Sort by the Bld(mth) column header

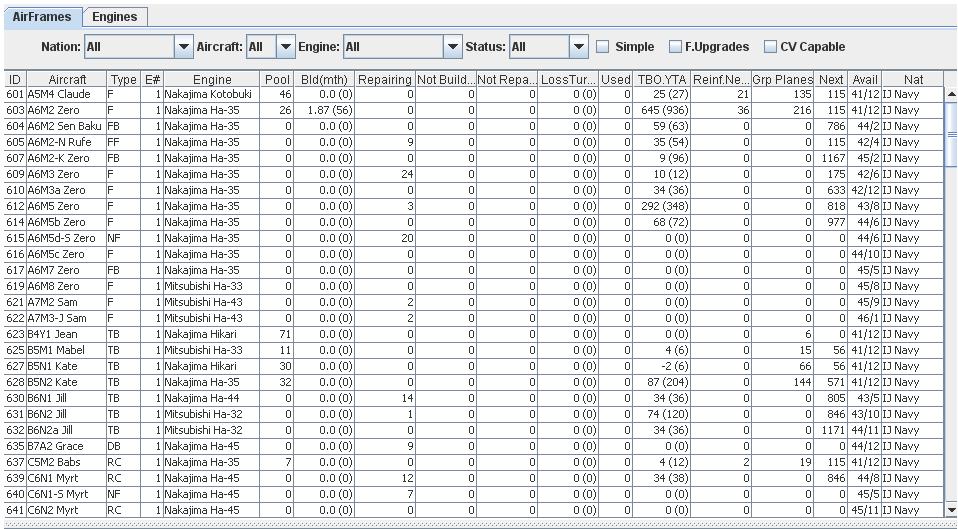[324, 79]
